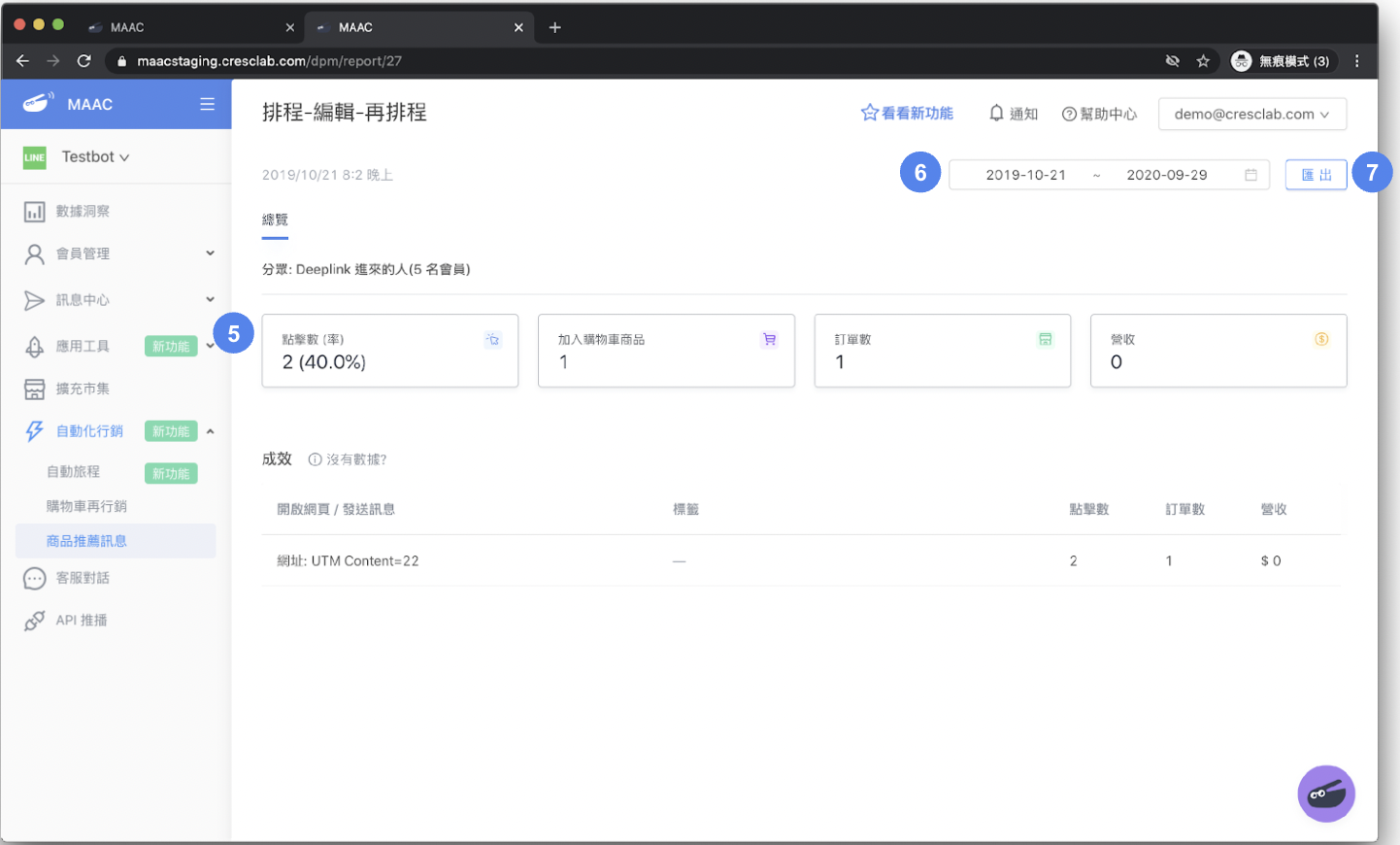Click the 點擊數 (率) card icon
Screen dimensions: 1400x845
click(493, 339)
